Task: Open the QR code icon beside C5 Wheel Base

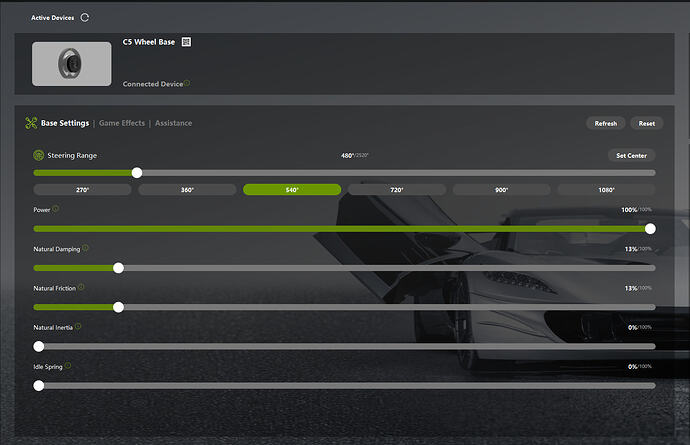Action: coord(186,42)
